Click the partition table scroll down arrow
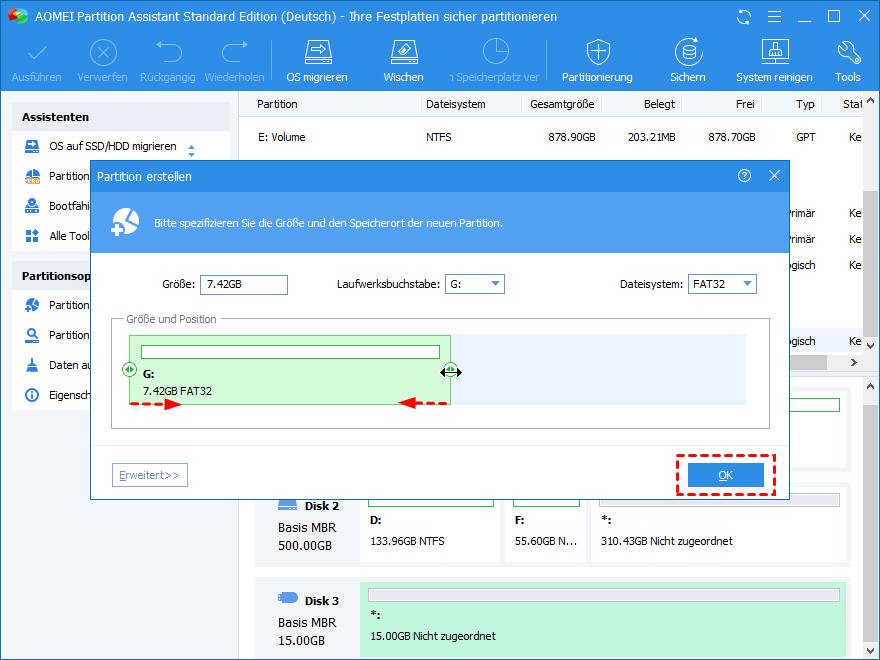The height and width of the screenshot is (660, 880). (x=870, y=346)
